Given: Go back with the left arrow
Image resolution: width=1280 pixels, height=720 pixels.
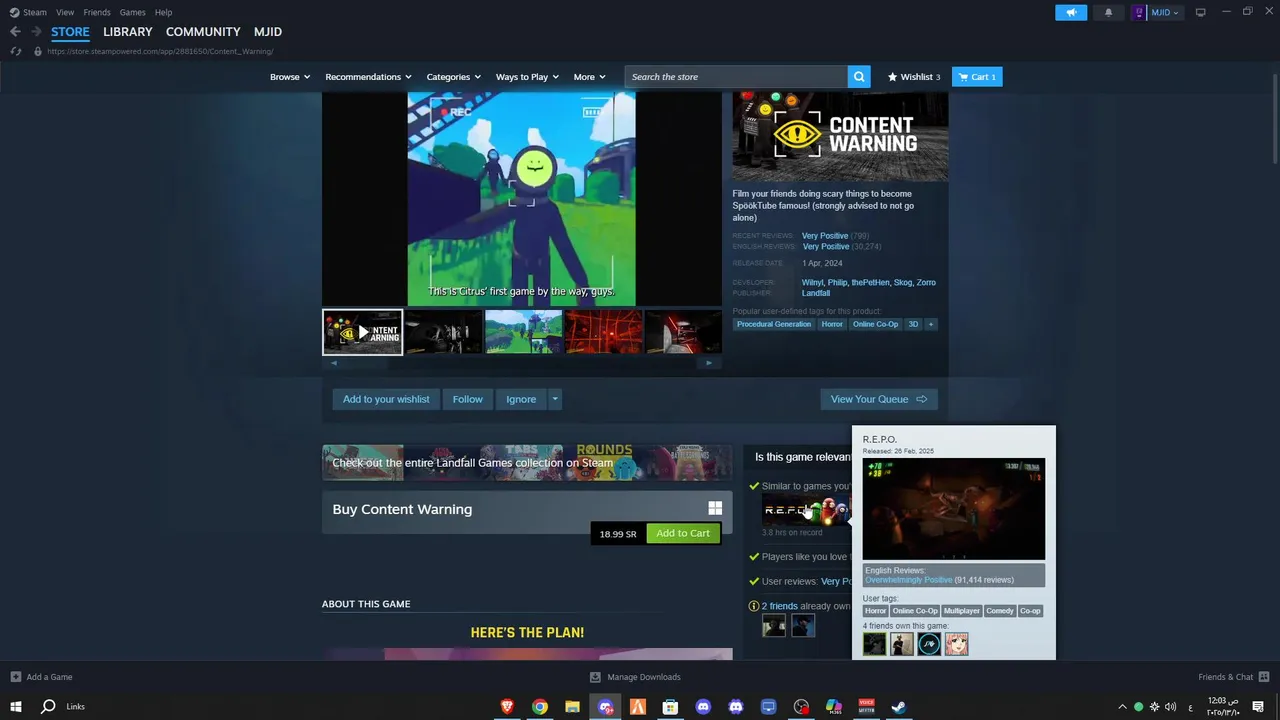Looking at the screenshot, I should click(15, 32).
